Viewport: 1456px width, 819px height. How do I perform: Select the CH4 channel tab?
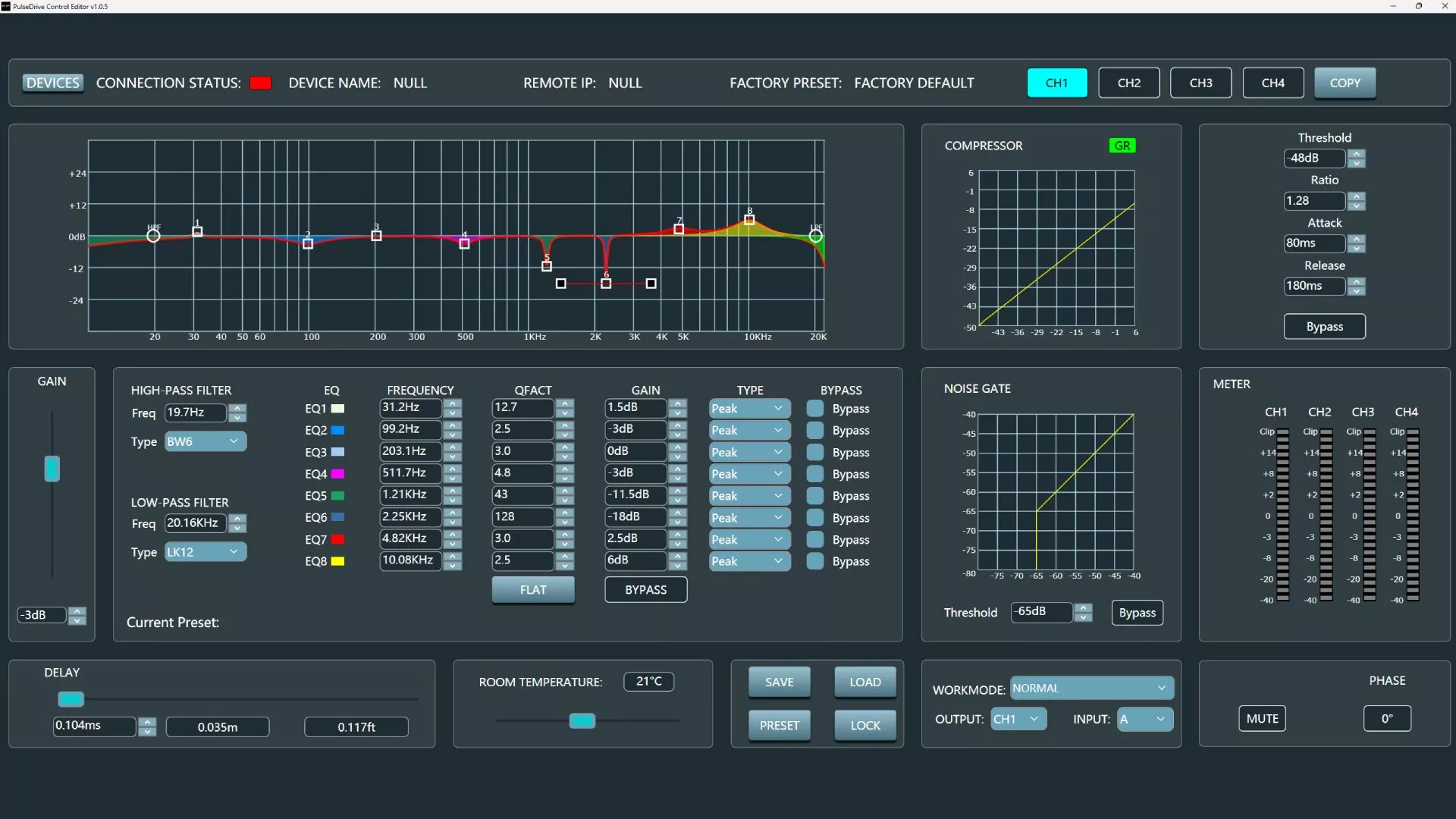(x=1272, y=83)
